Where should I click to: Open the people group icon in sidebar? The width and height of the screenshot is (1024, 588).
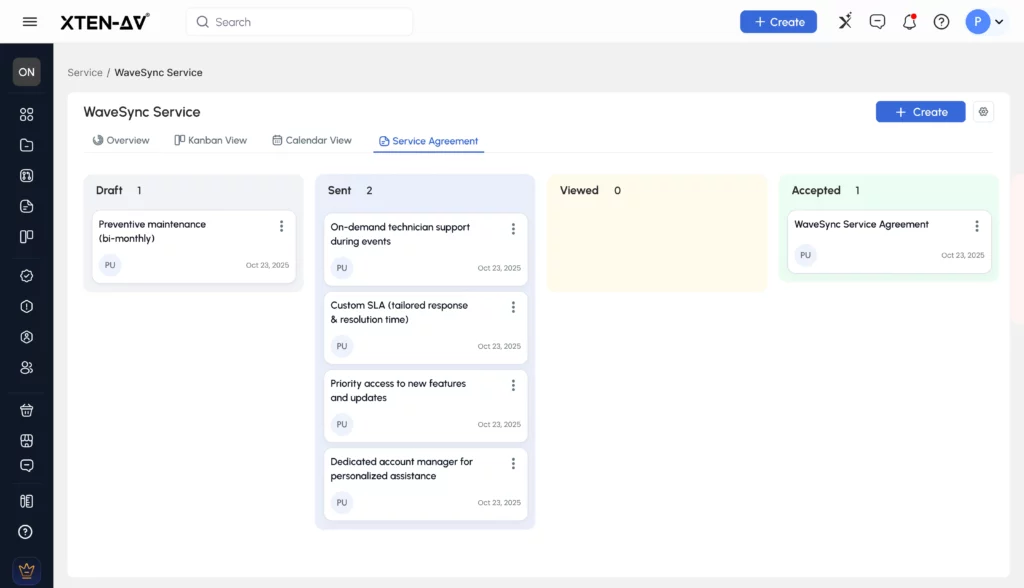point(27,368)
